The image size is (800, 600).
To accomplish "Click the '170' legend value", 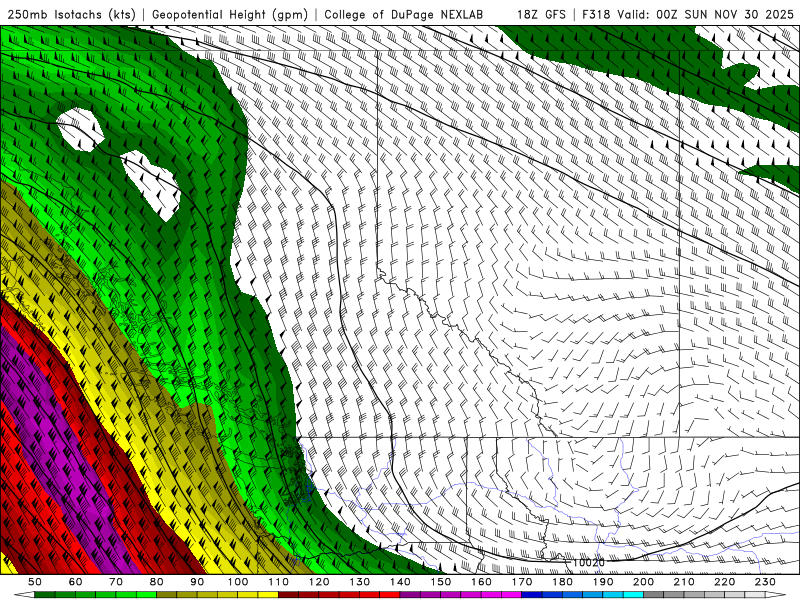I will click(521, 582).
